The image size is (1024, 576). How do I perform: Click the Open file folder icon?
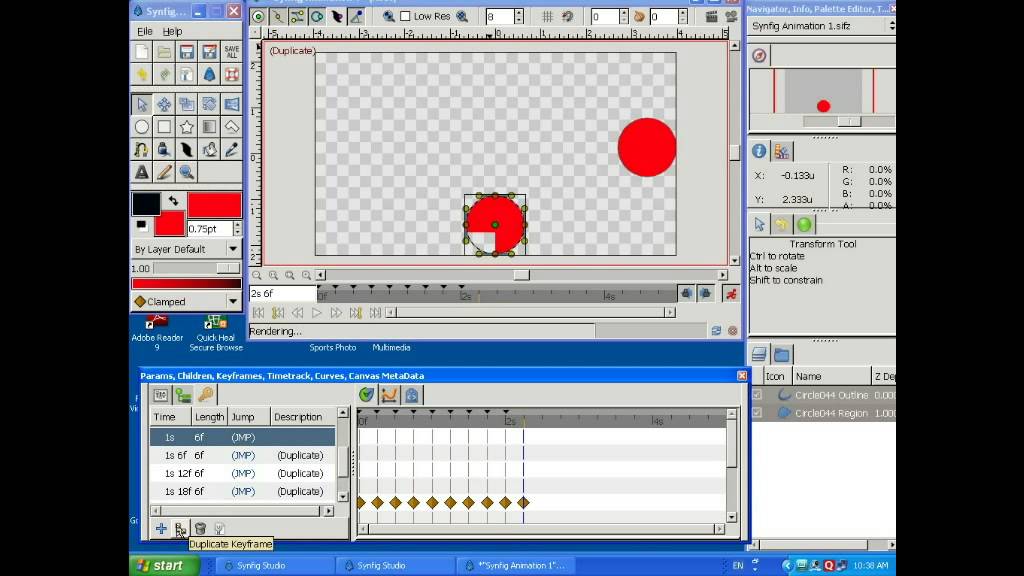[164, 52]
